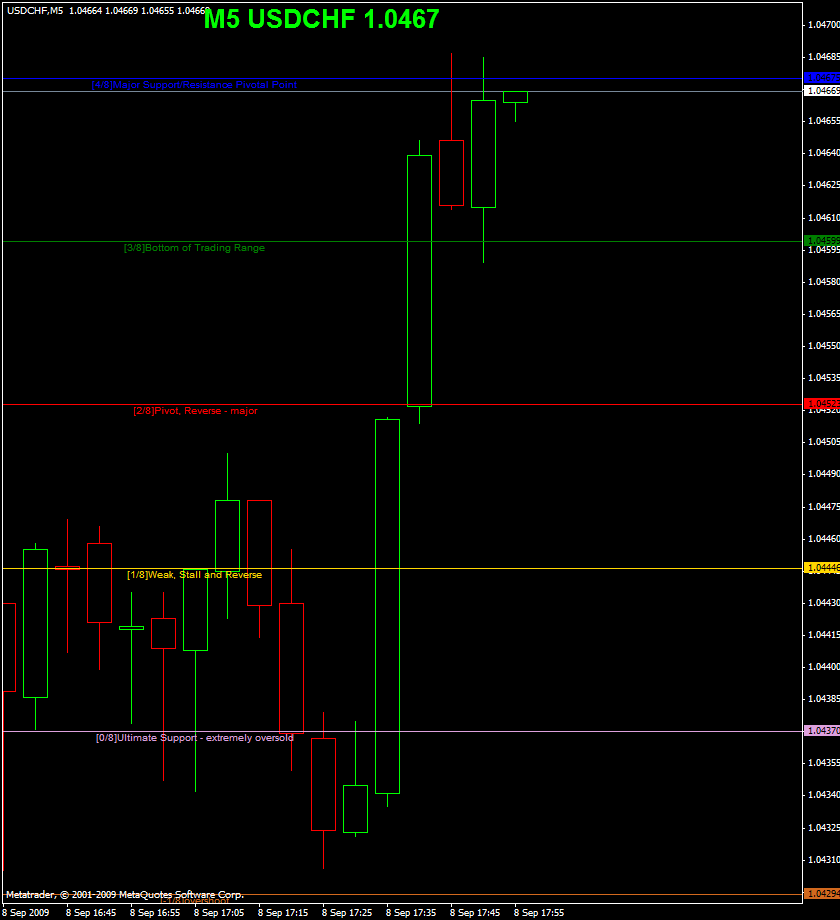The width and height of the screenshot is (840, 920).
Task: Click the 1.04310 price scale label
Action: point(824,860)
